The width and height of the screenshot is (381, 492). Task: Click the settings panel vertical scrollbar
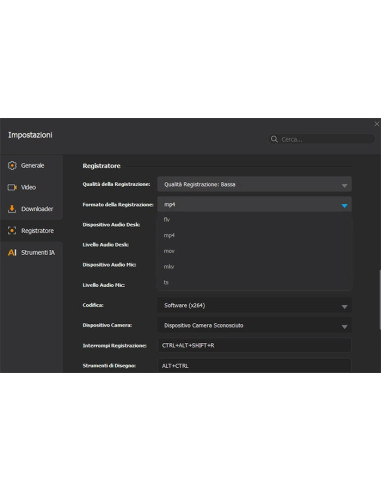coord(380,300)
